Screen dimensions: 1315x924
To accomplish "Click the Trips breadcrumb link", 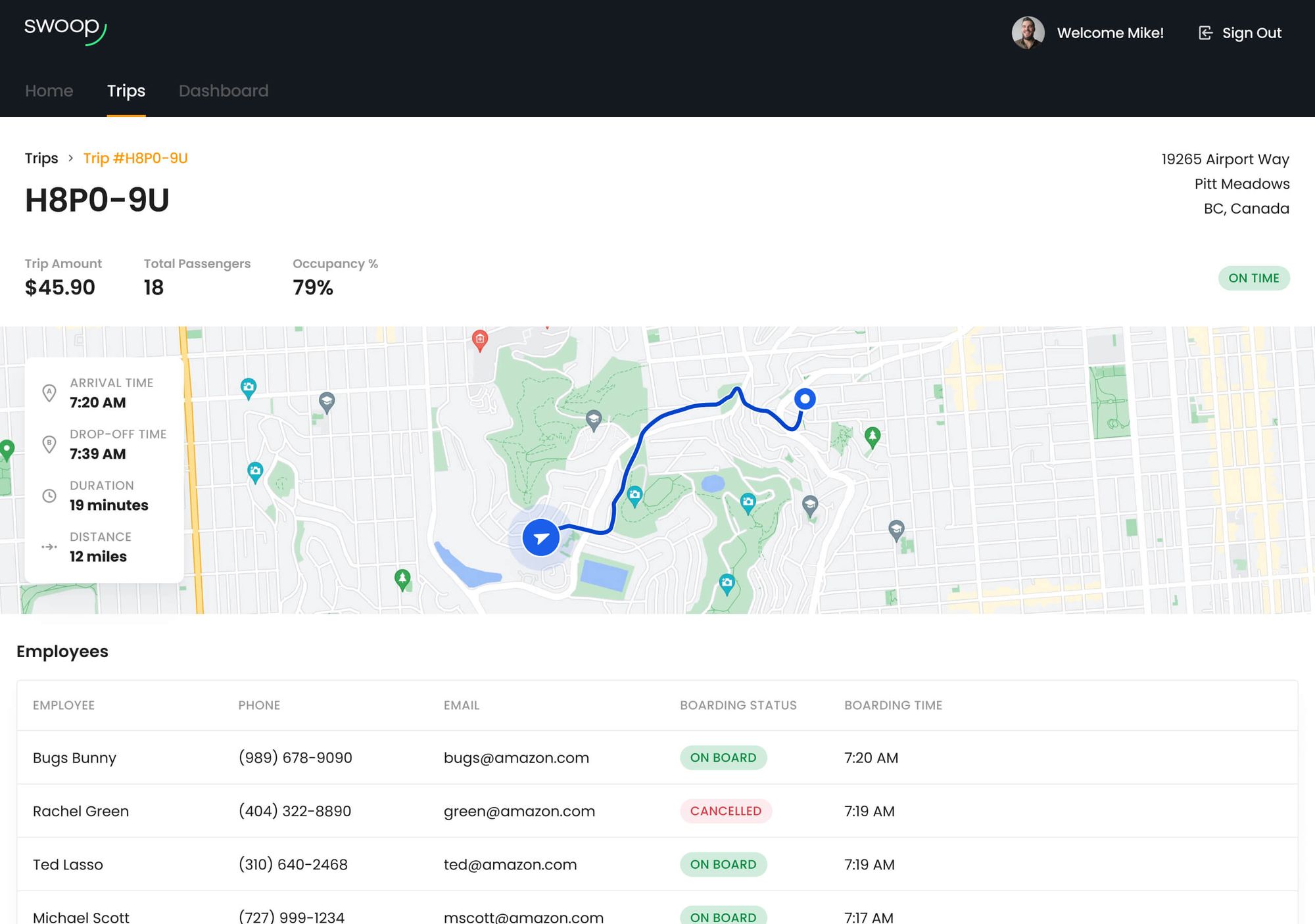I will (x=41, y=158).
